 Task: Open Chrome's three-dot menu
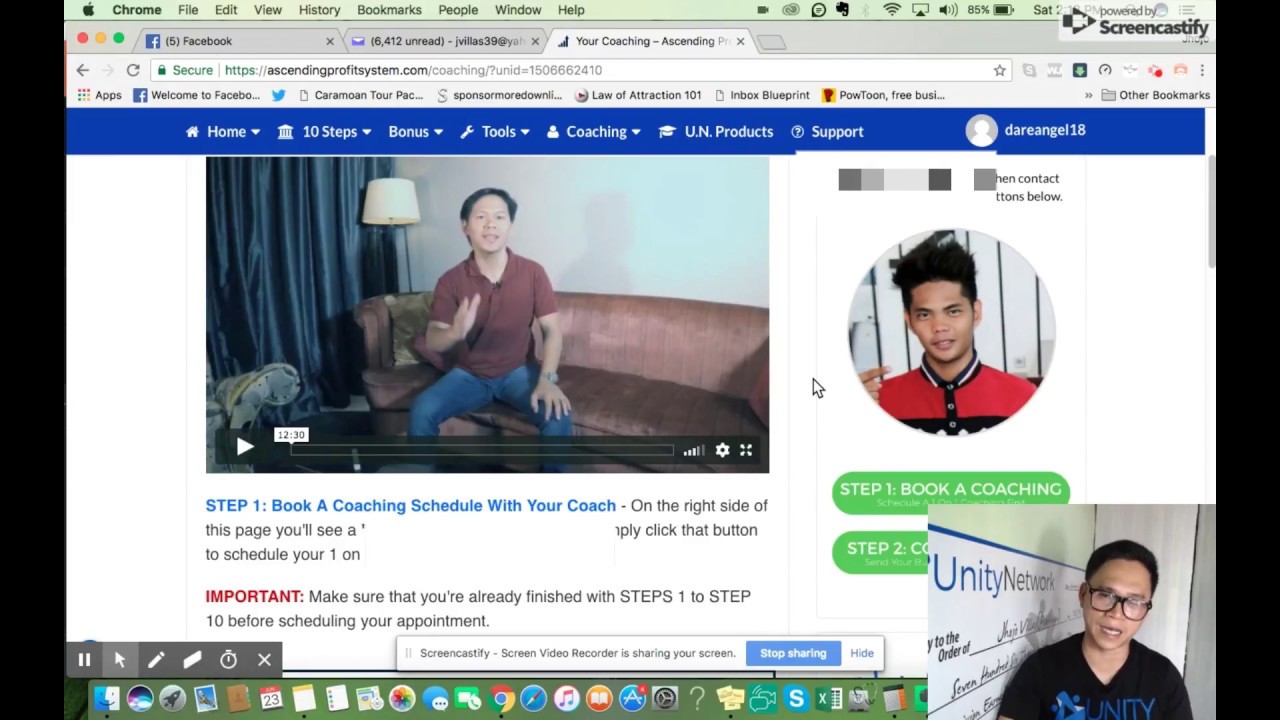click(x=1202, y=70)
